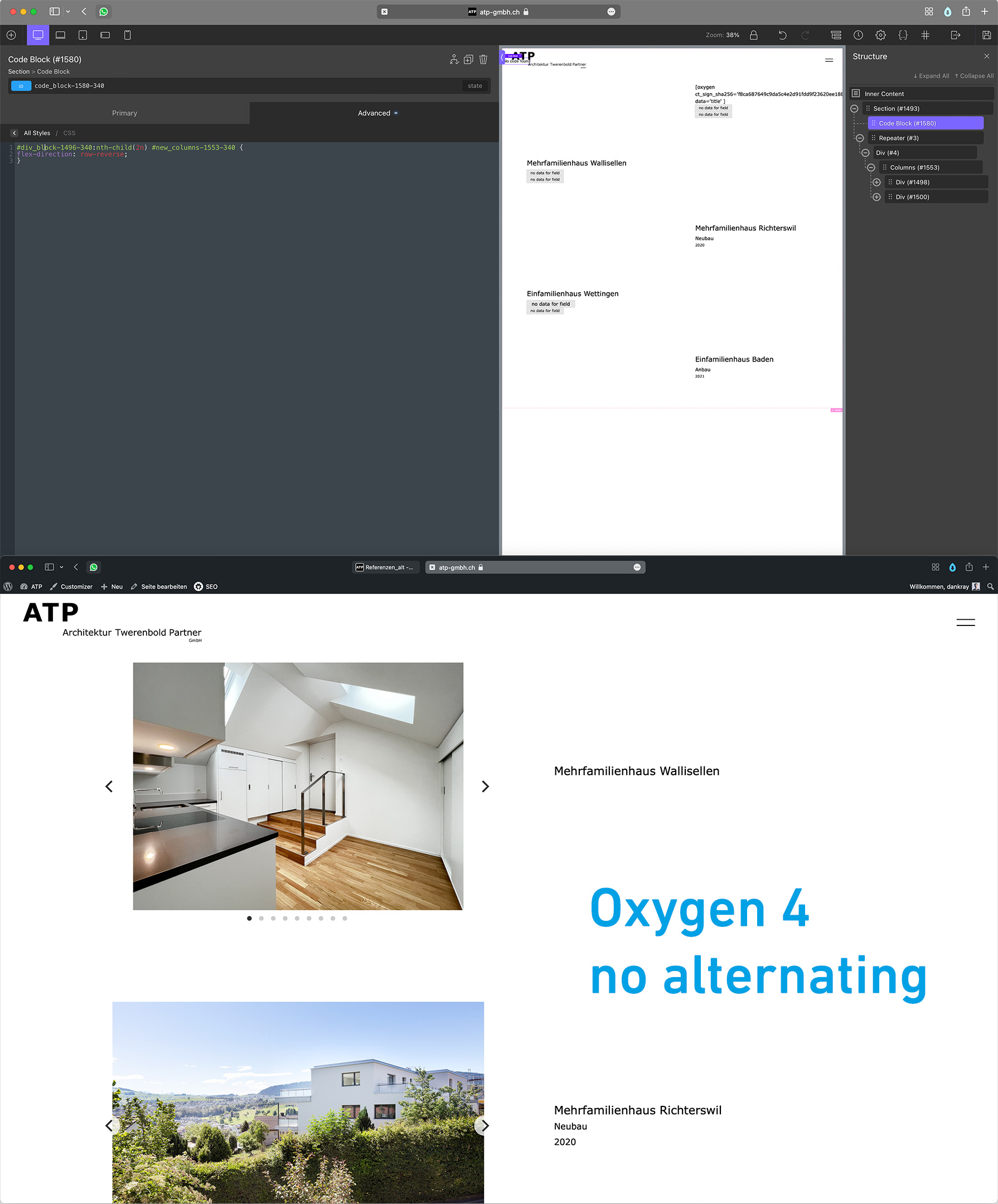The height and width of the screenshot is (1204, 998).
Task: Click the state button beside the ID field
Action: (x=474, y=85)
